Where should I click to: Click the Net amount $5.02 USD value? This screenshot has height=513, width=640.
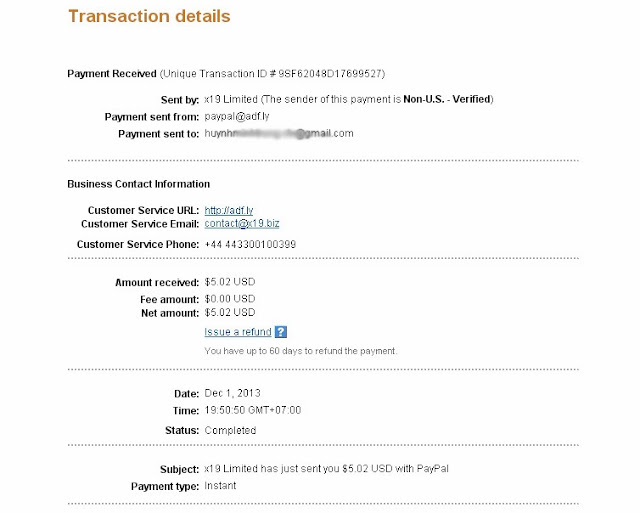click(230, 313)
